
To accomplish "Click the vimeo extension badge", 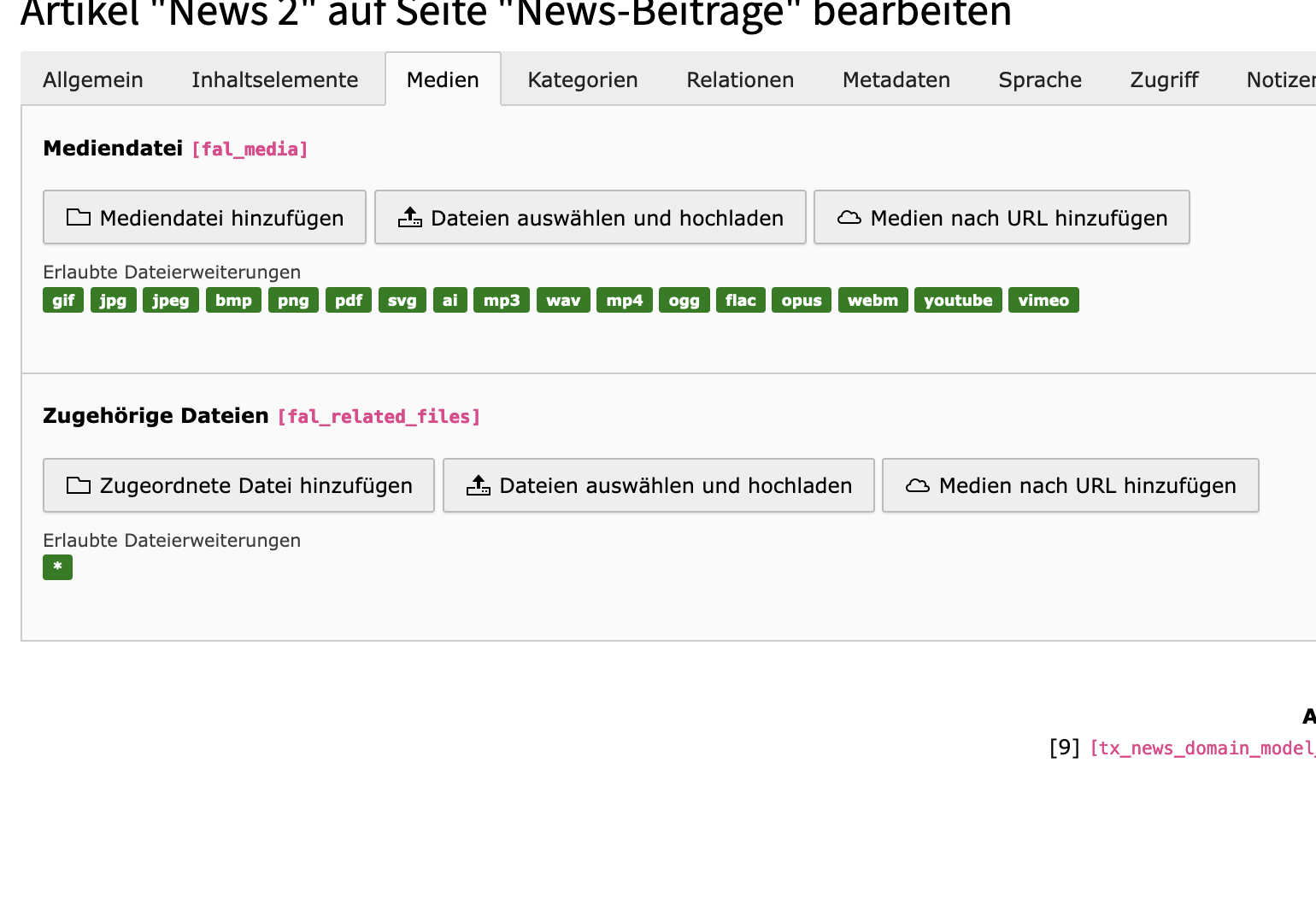I will (1043, 300).
